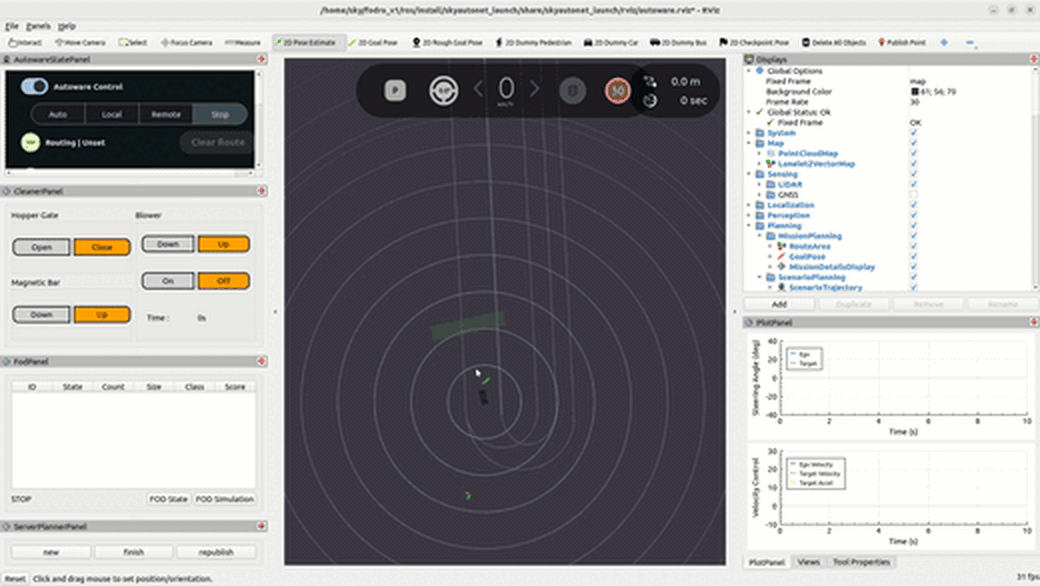The height and width of the screenshot is (586, 1040).
Task: Select the 2D Rough Goal Pose tool
Action: 447,42
